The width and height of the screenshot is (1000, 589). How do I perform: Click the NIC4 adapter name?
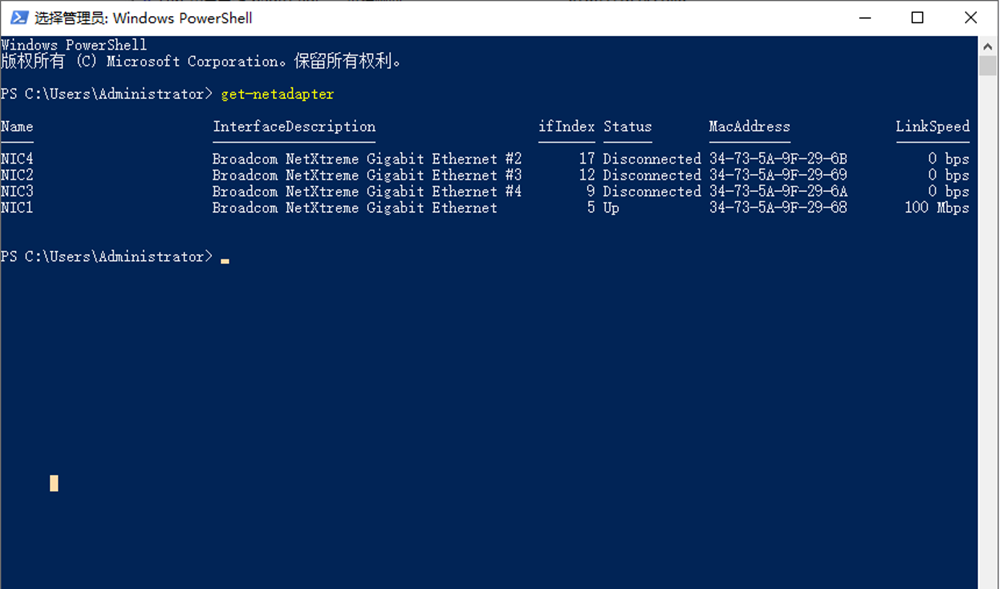17,159
